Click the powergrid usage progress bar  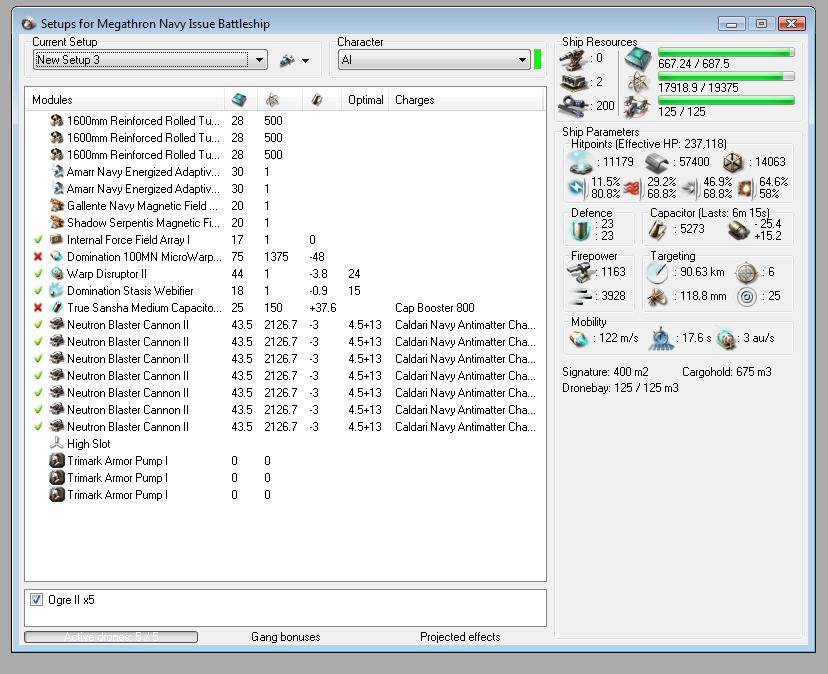click(726, 77)
